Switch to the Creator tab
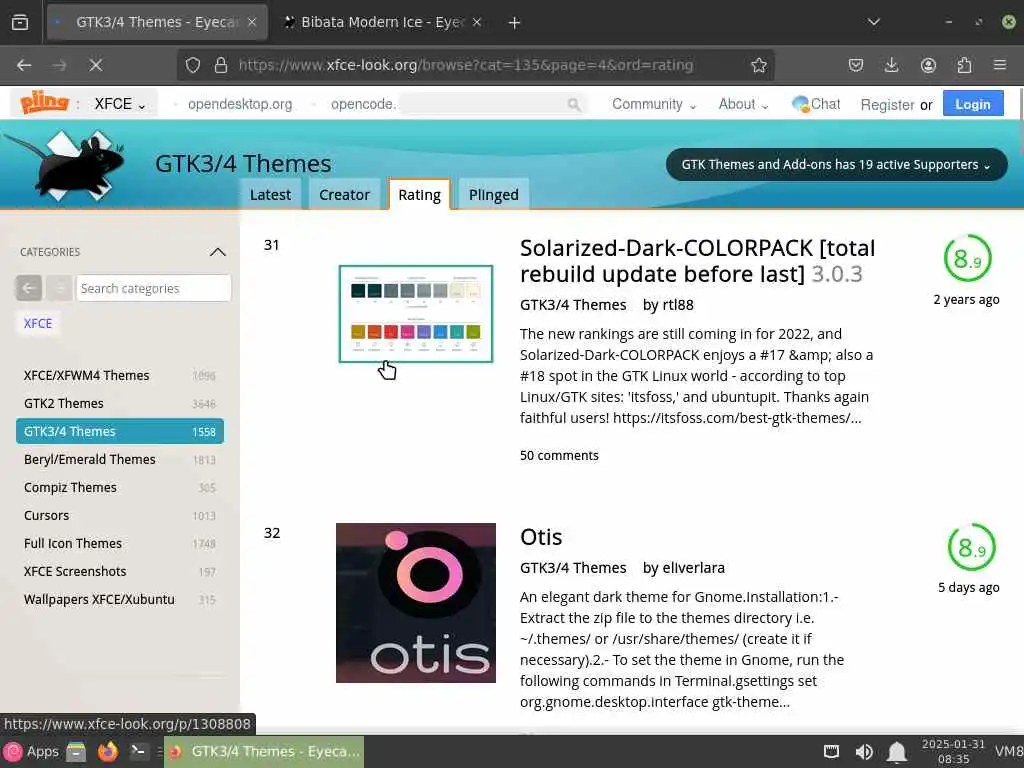 tap(344, 195)
